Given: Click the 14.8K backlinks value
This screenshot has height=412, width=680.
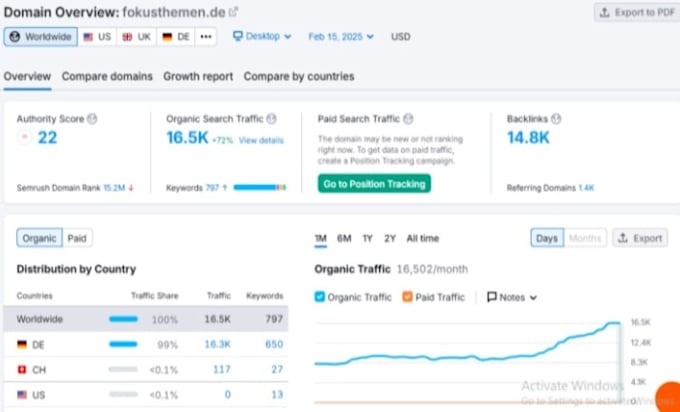Looking at the screenshot, I should [x=528, y=138].
